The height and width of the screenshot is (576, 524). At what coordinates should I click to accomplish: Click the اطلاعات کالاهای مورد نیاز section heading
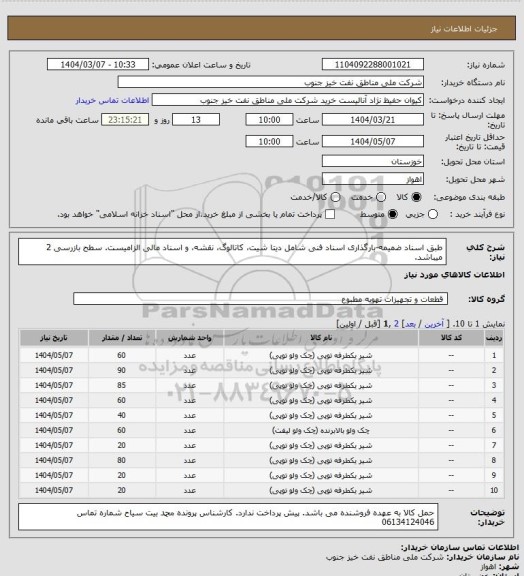[x=455, y=275]
